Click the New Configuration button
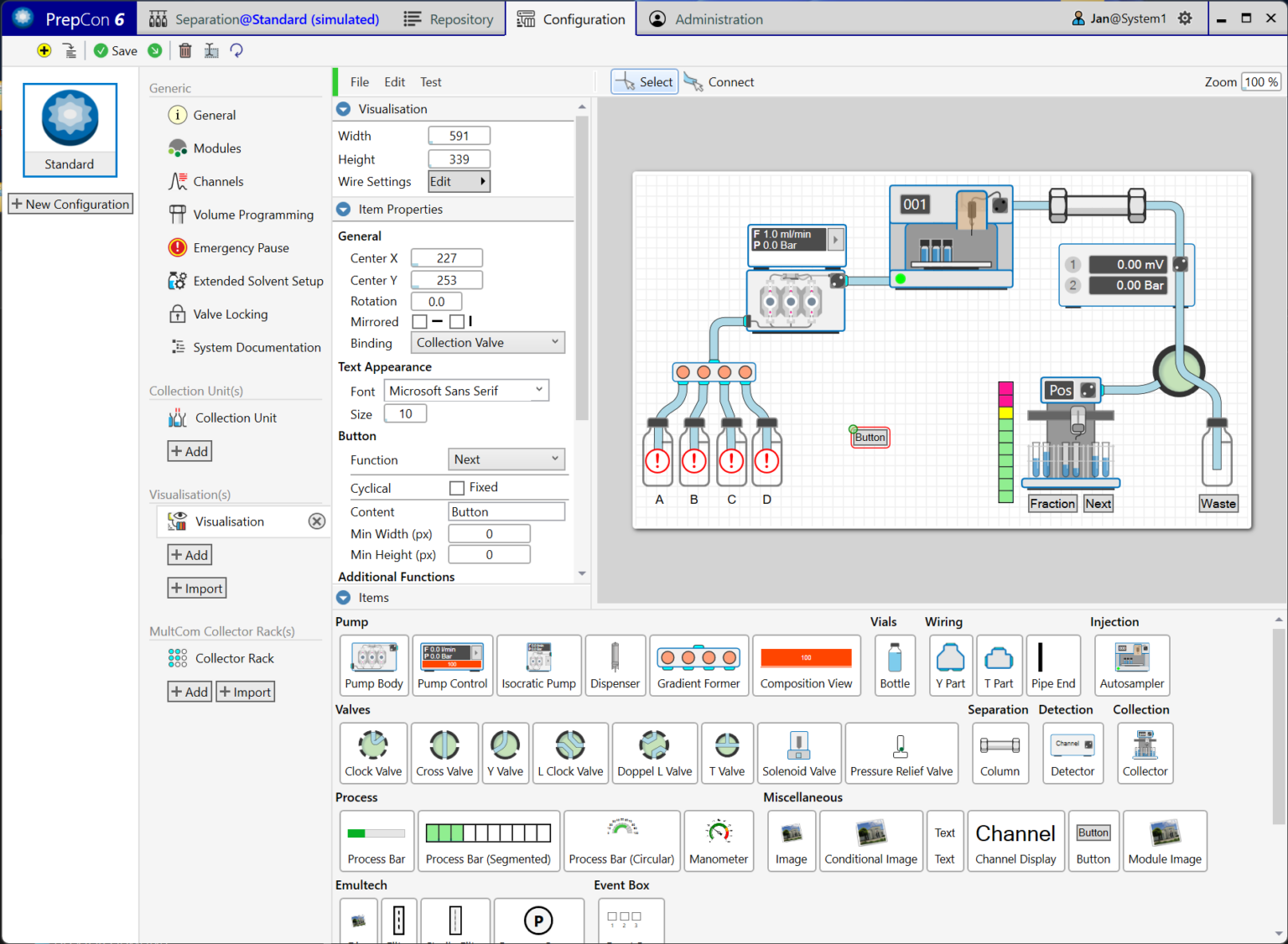The width and height of the screenshot is (1288, 944). (x=70, y=204)
